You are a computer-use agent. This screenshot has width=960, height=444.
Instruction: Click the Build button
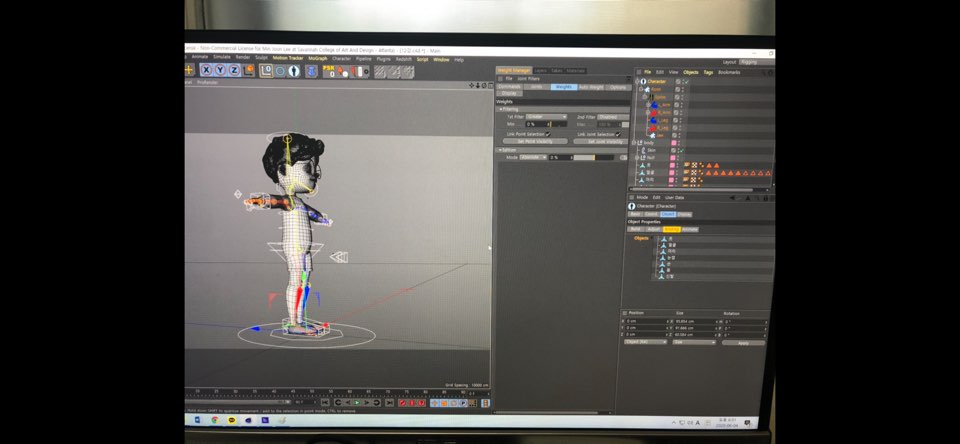point(636,229)
